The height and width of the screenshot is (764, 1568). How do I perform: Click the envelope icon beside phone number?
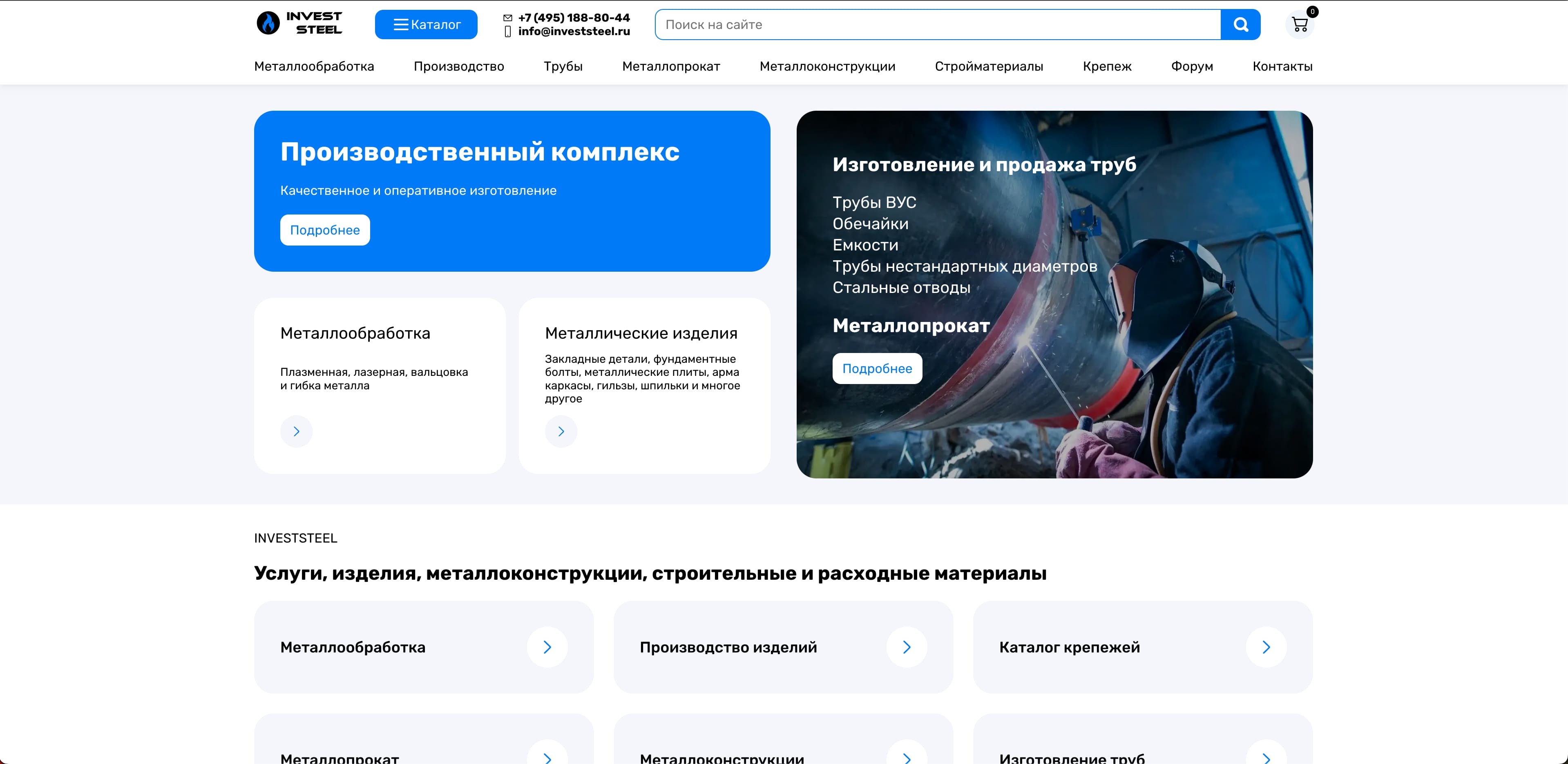tap(508, 18)
